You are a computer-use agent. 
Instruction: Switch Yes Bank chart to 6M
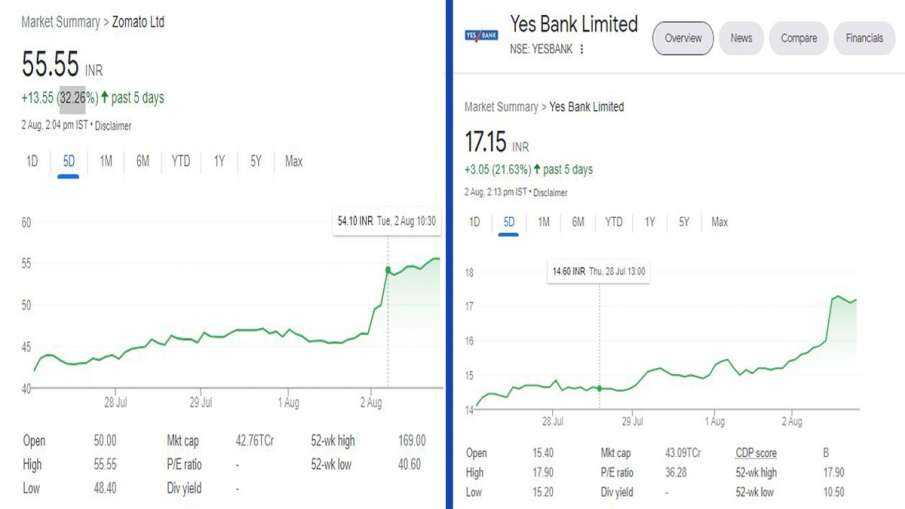578,222
